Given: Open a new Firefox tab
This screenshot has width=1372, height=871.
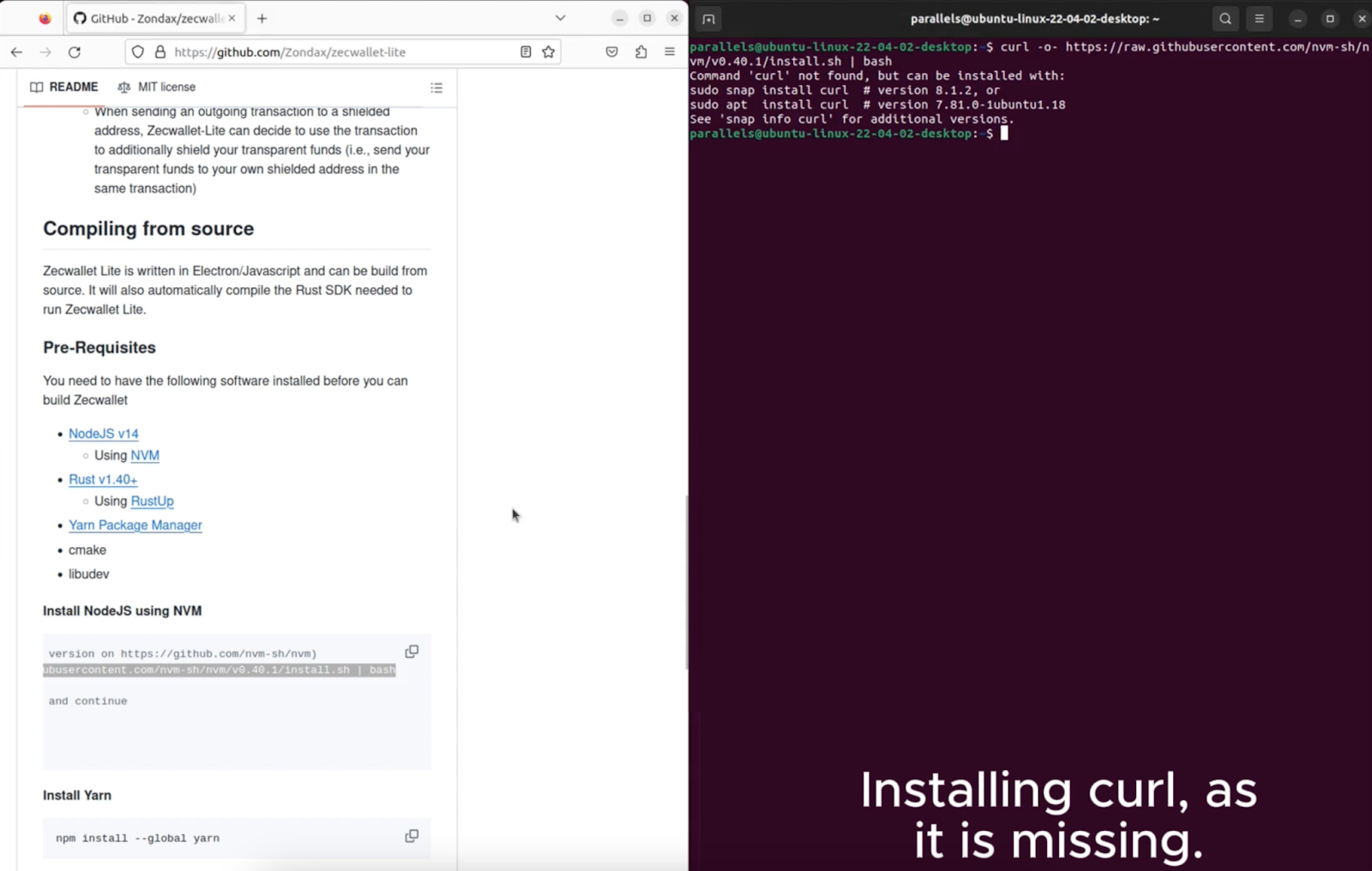Looking at the screenshot, I should pos(262,18).
